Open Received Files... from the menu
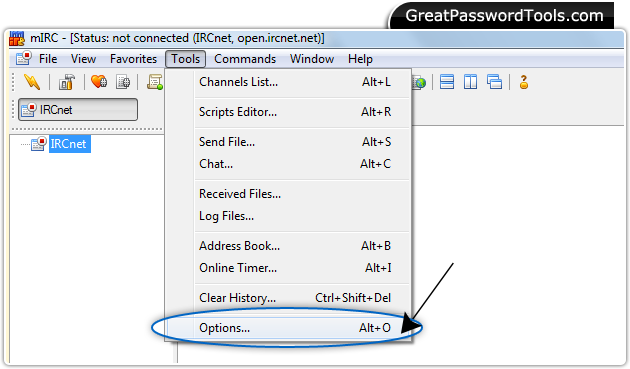630x369 pixels. [288, 194]
